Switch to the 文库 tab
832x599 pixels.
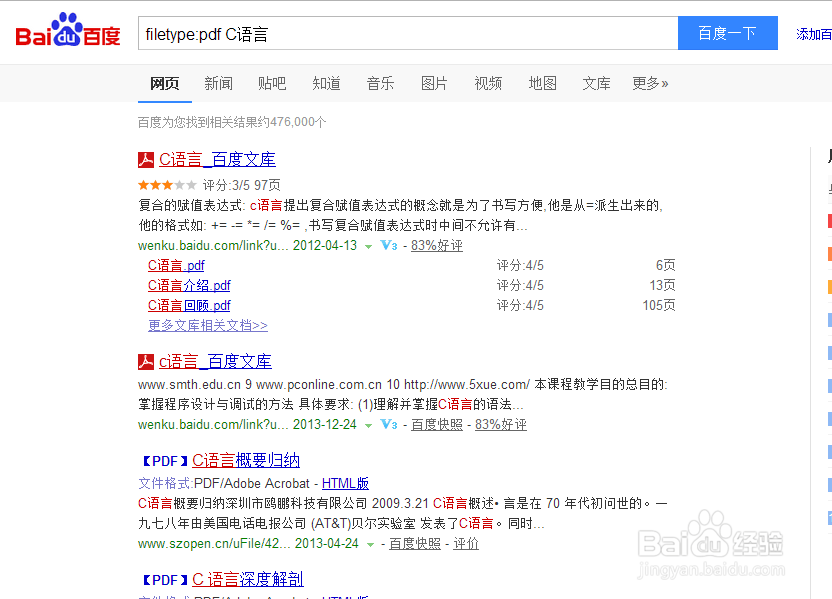(x=596, y=83)
